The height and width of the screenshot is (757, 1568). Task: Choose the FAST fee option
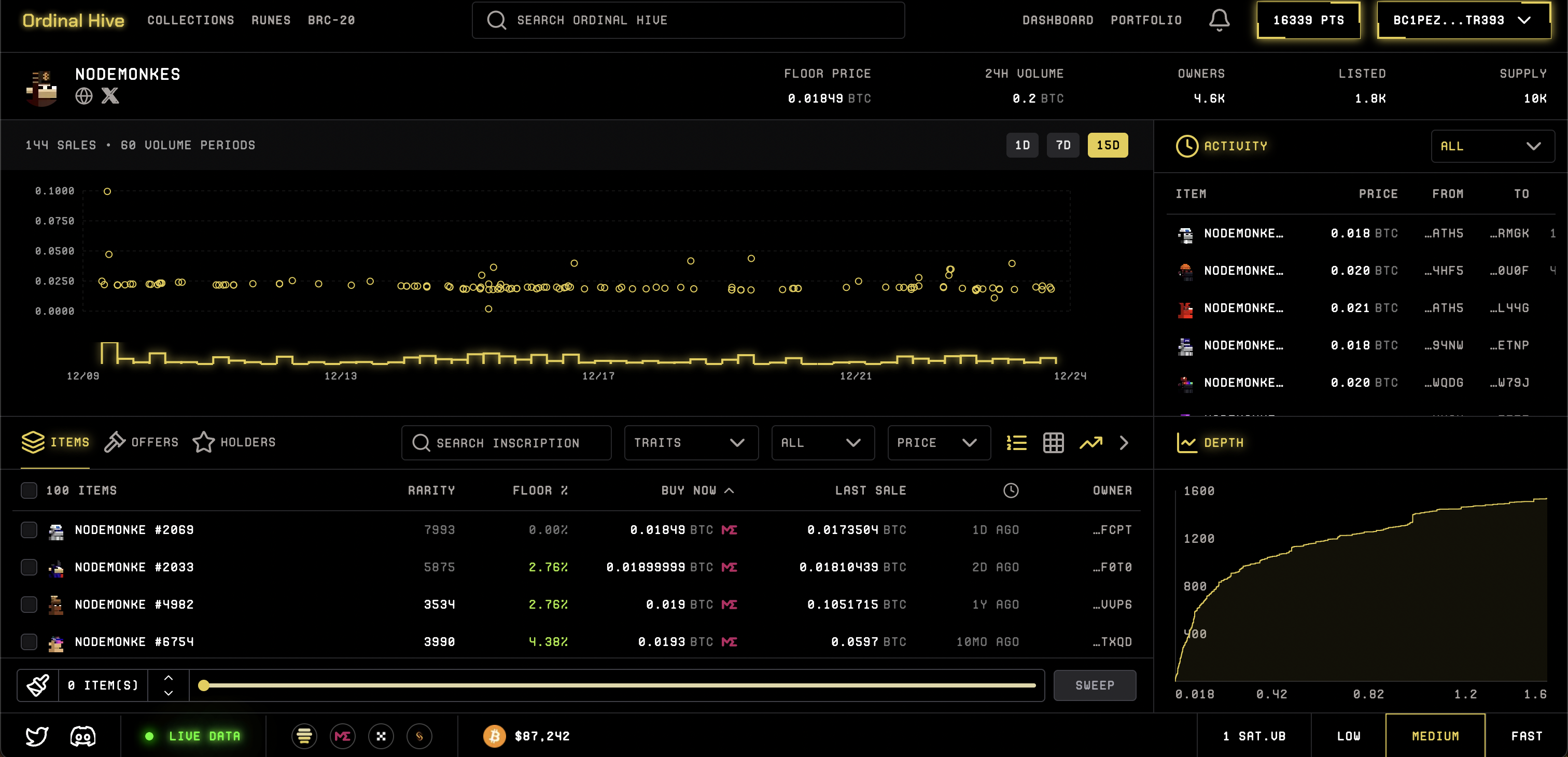[1526, 736]
